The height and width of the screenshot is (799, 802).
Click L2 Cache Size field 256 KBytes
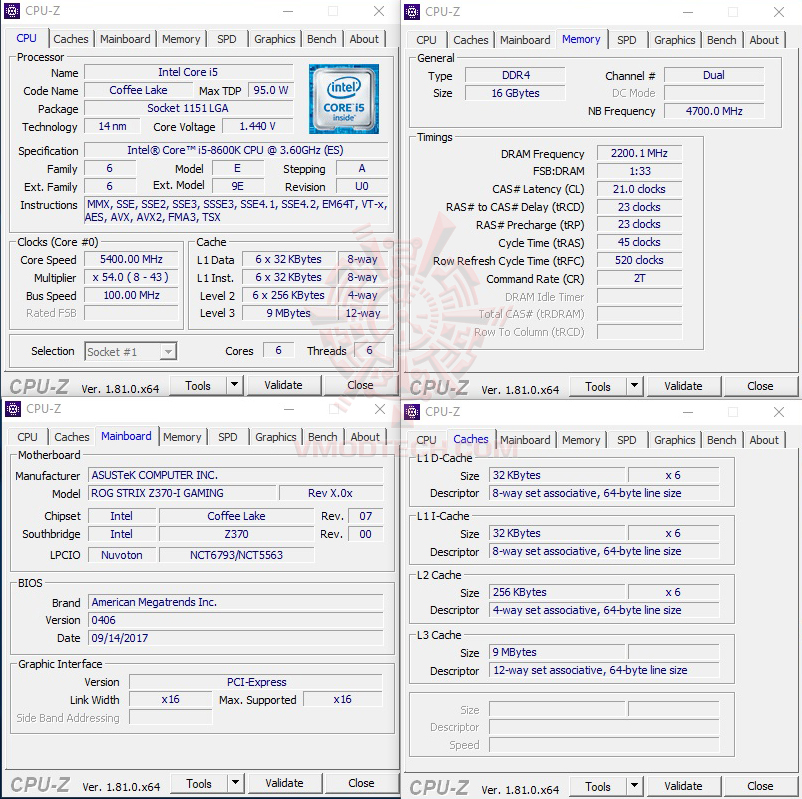pyautogui.click(x=557, y=592)
